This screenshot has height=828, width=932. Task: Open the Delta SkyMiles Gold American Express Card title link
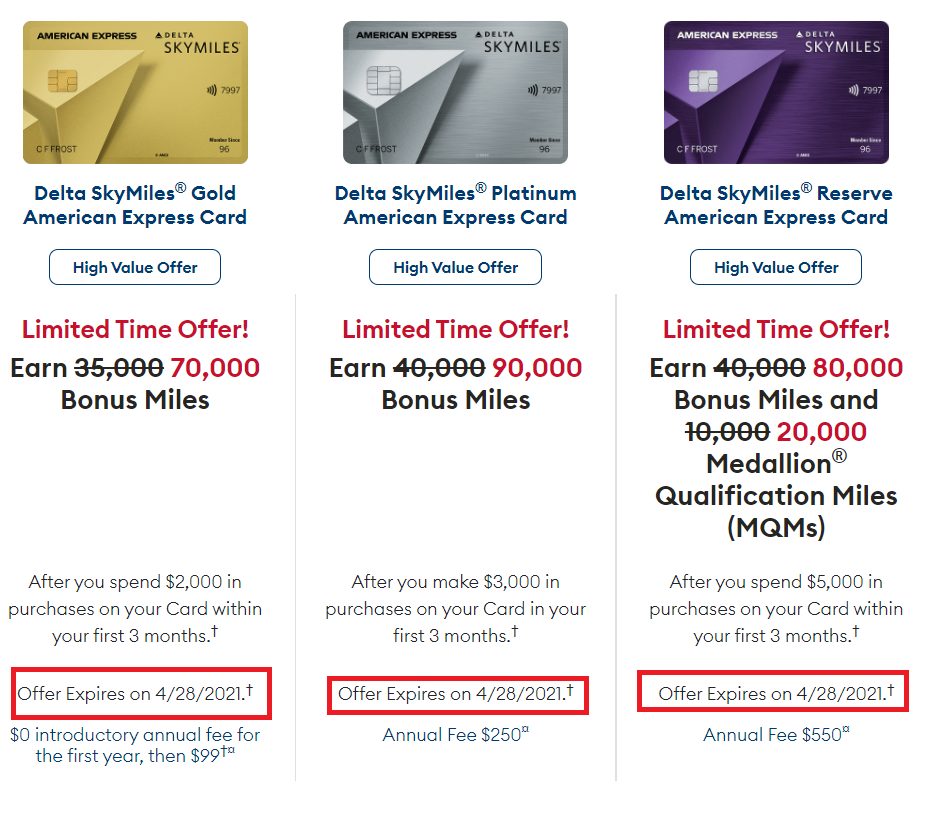(x=135, y=205)
